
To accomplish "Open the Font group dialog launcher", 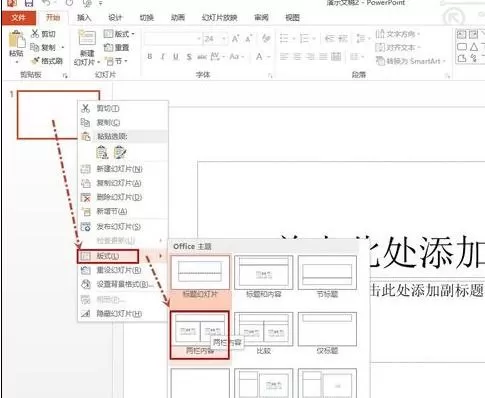I will [x=270, y=76].
